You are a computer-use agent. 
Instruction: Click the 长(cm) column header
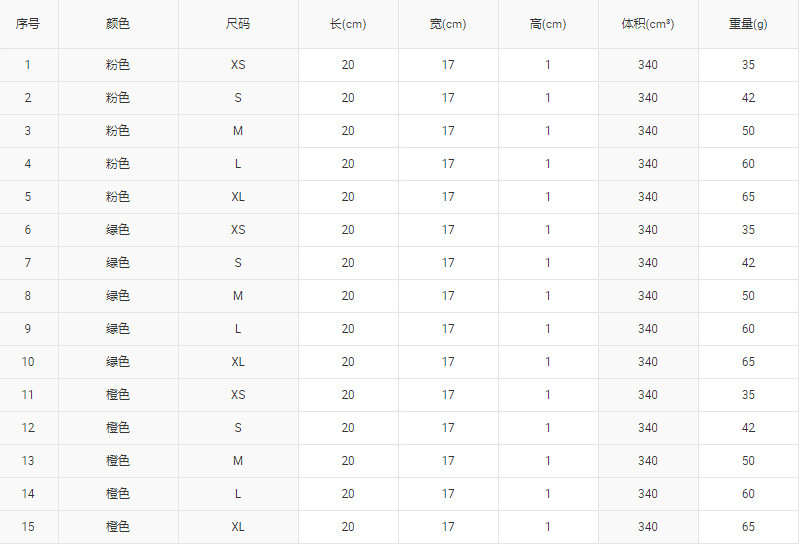348,24
